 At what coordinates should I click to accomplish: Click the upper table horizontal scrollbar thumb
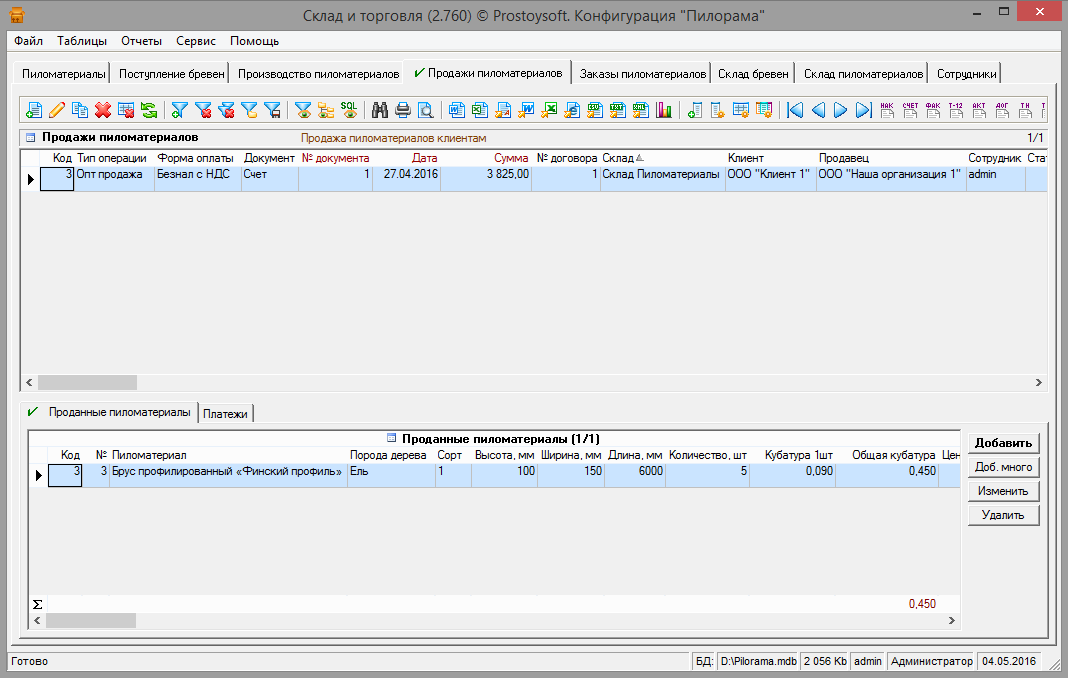87,382
